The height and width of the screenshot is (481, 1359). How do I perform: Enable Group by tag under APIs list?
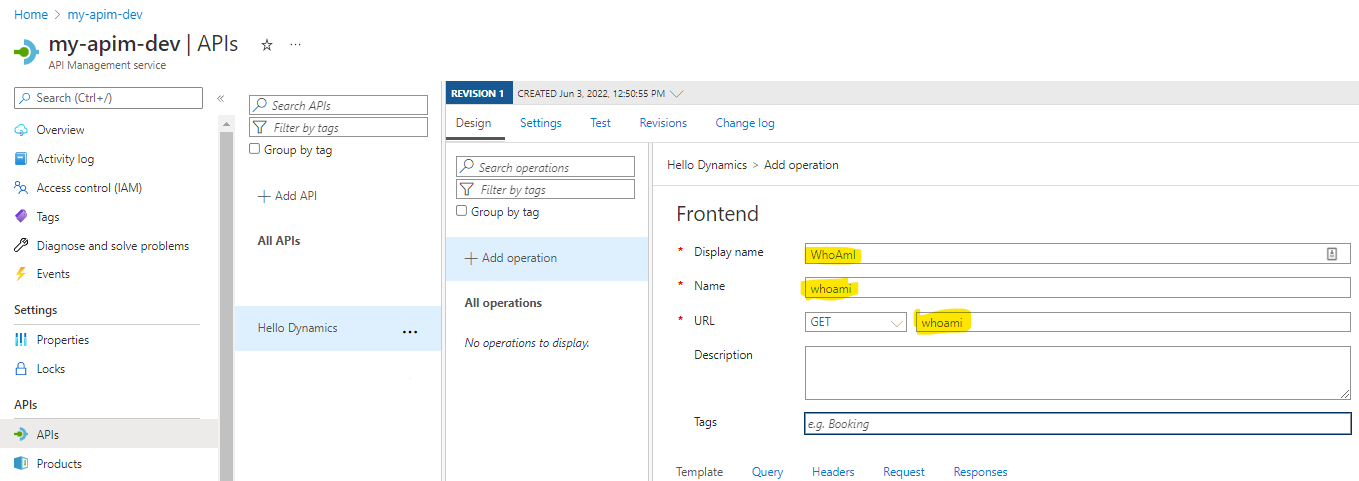[x=254, y=150]
